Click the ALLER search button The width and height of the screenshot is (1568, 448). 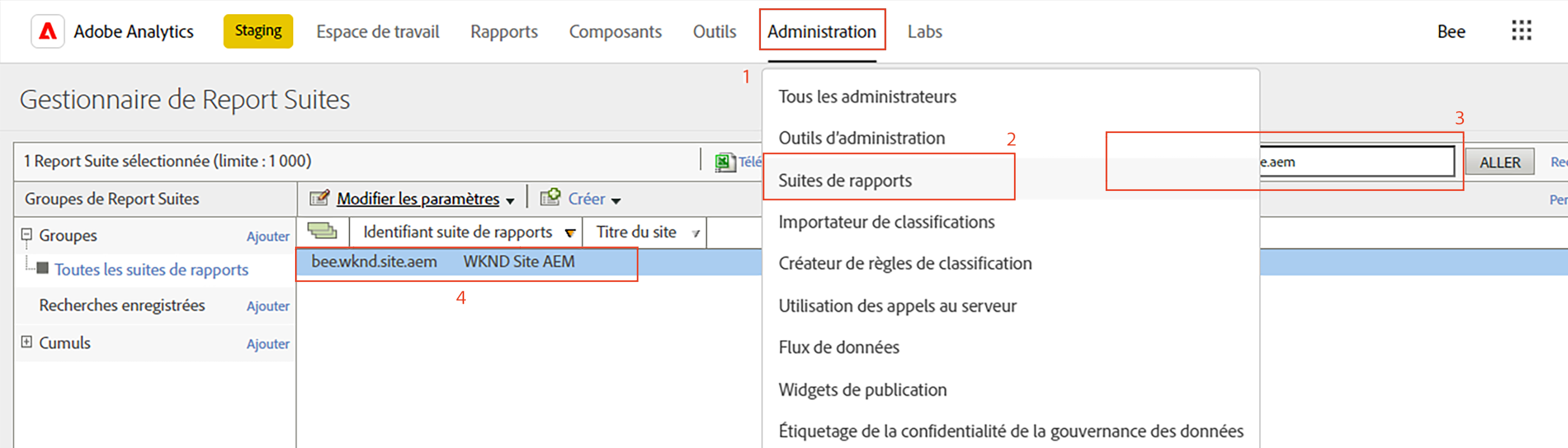[x=1499, y=162]
